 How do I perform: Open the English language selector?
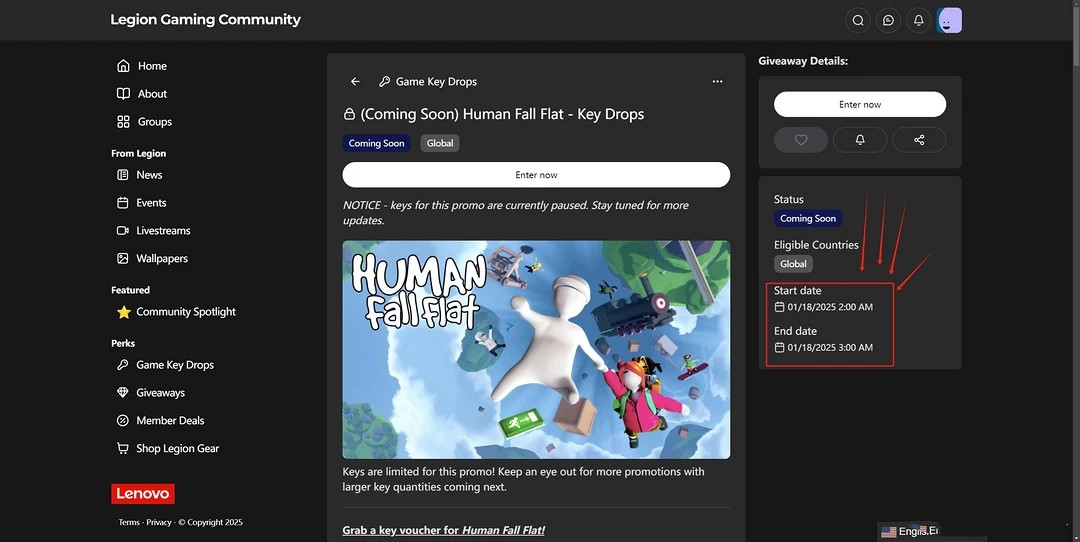(x=910, y=531)
